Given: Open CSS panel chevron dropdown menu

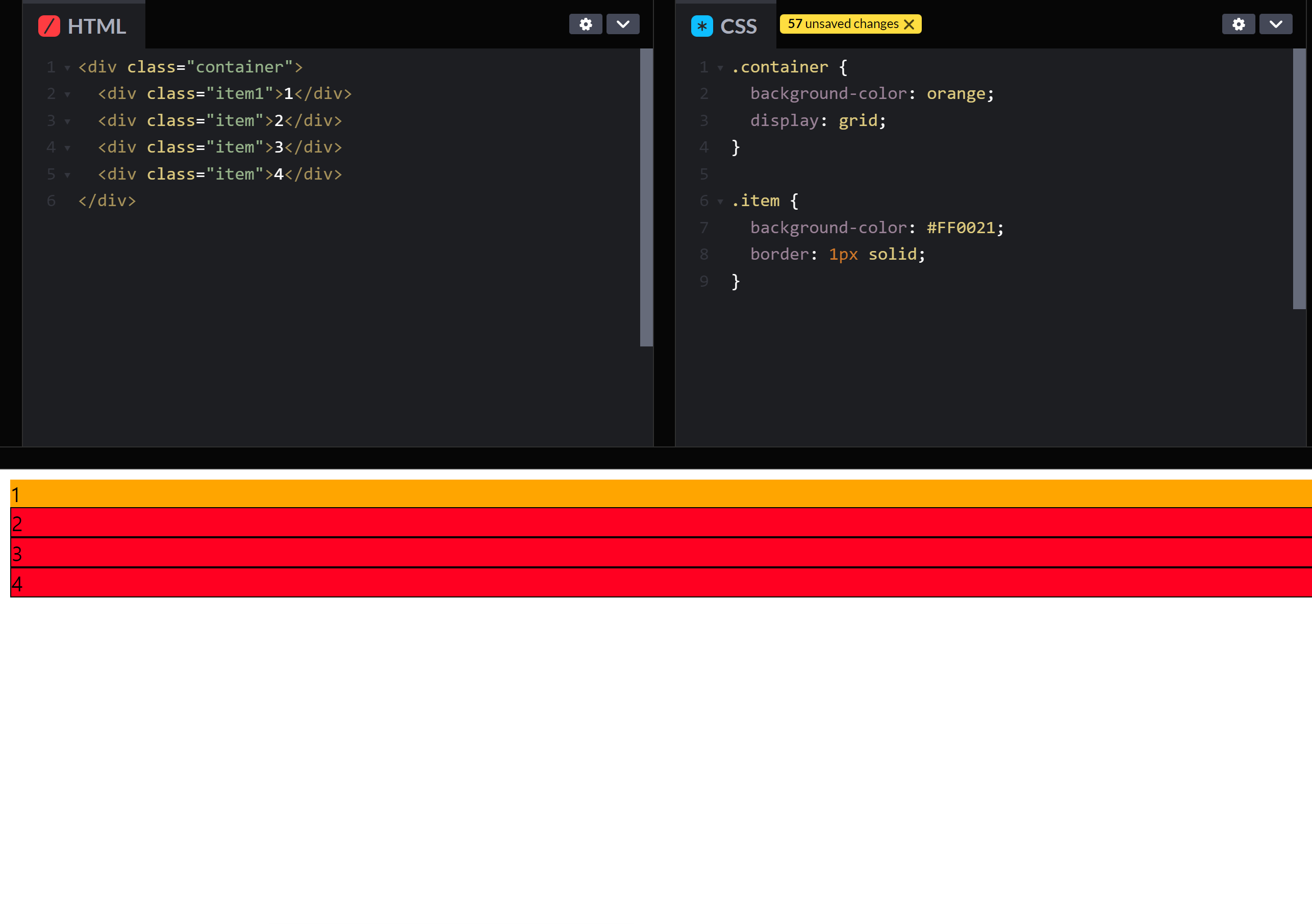Looking at the screenshot, I should [1275, 24].
